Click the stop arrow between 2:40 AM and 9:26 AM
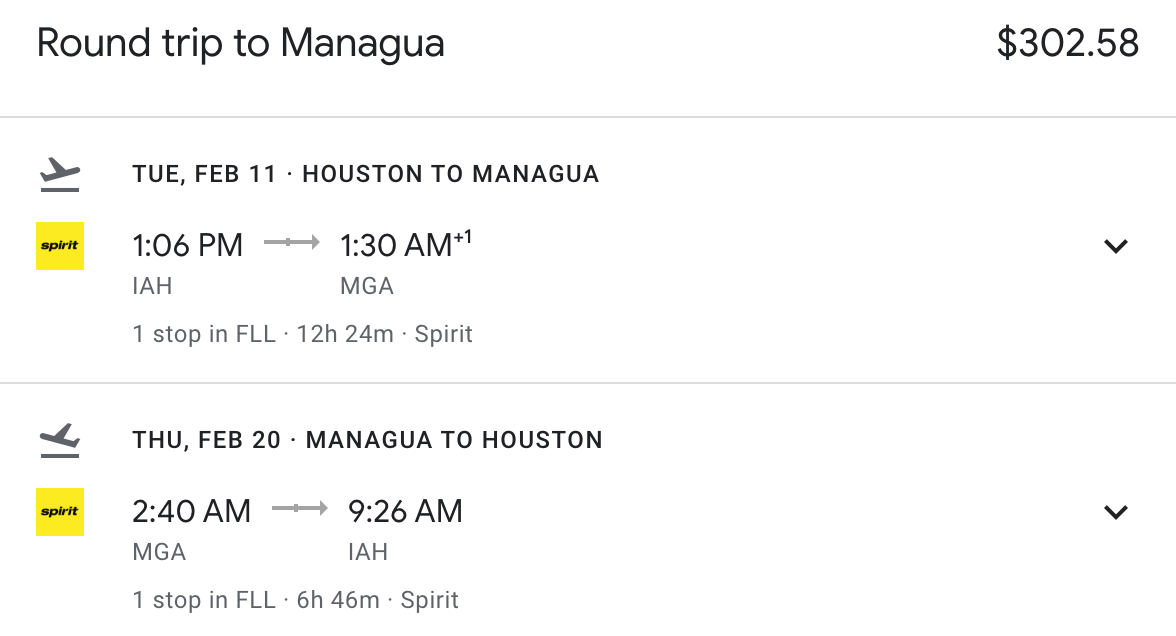1176x636 pixels. pos(299,509)
